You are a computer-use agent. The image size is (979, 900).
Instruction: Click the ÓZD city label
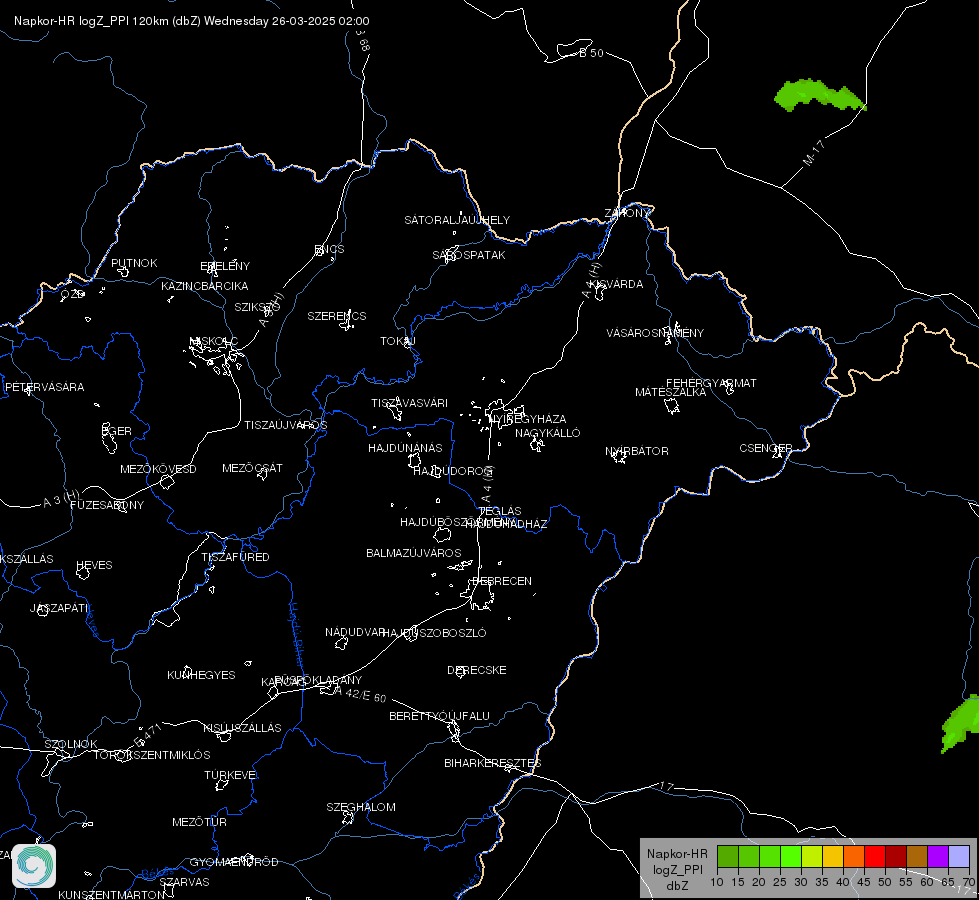pyautogui.click(x=72, y=294)
